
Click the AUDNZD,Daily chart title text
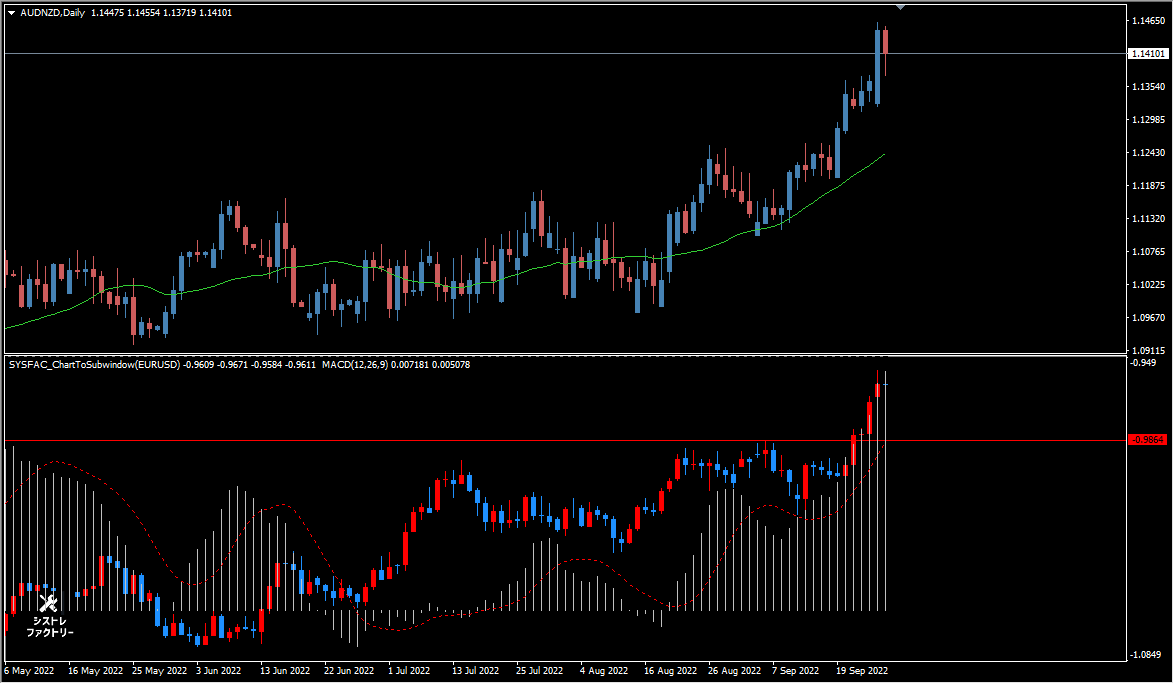(x=52, y=13)
